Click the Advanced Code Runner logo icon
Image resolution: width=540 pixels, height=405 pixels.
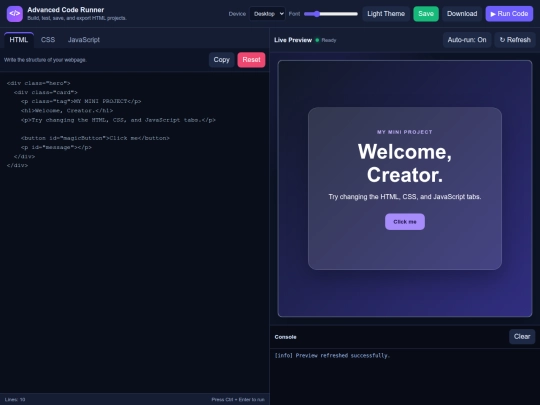pyautogui.click(x=14, y=14)
